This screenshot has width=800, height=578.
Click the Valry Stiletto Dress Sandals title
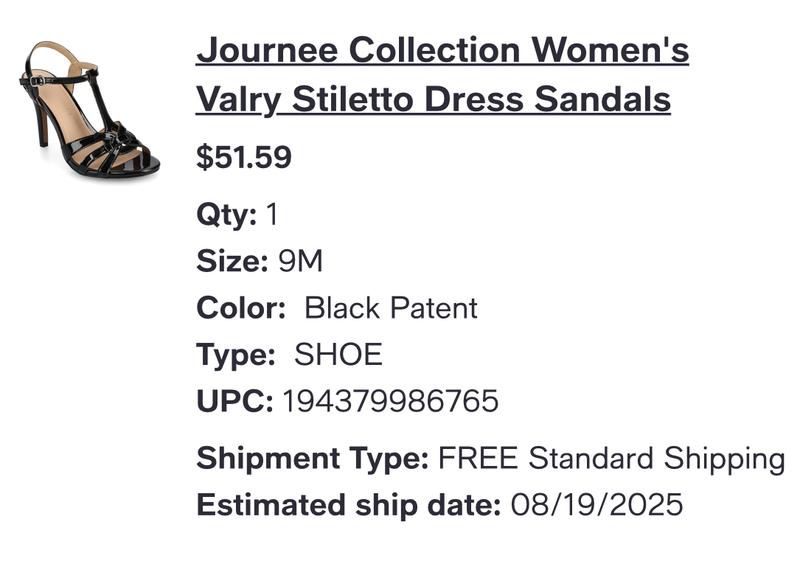tap(433, 99)
